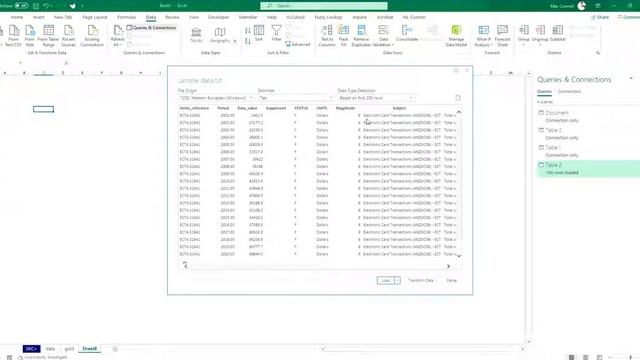Click the Flash Fill icon
Viewport: 640px width, 360px height.
point(343,36)
